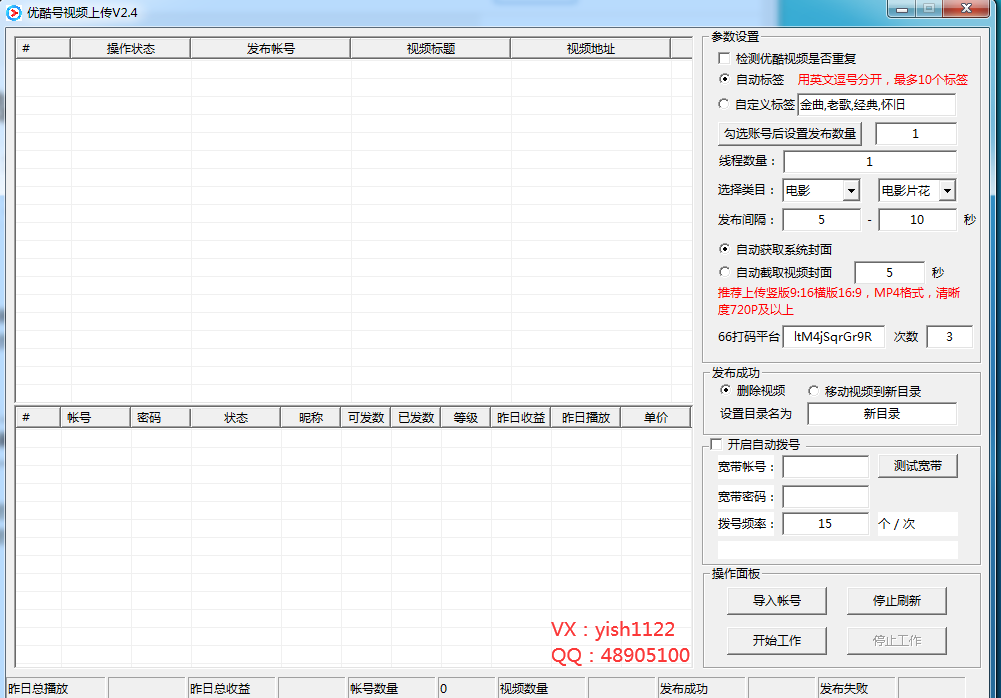The width and height of the screenshot is (1001, 698).
Task: Click the 等级 column header
Action: tap(465, 418)
